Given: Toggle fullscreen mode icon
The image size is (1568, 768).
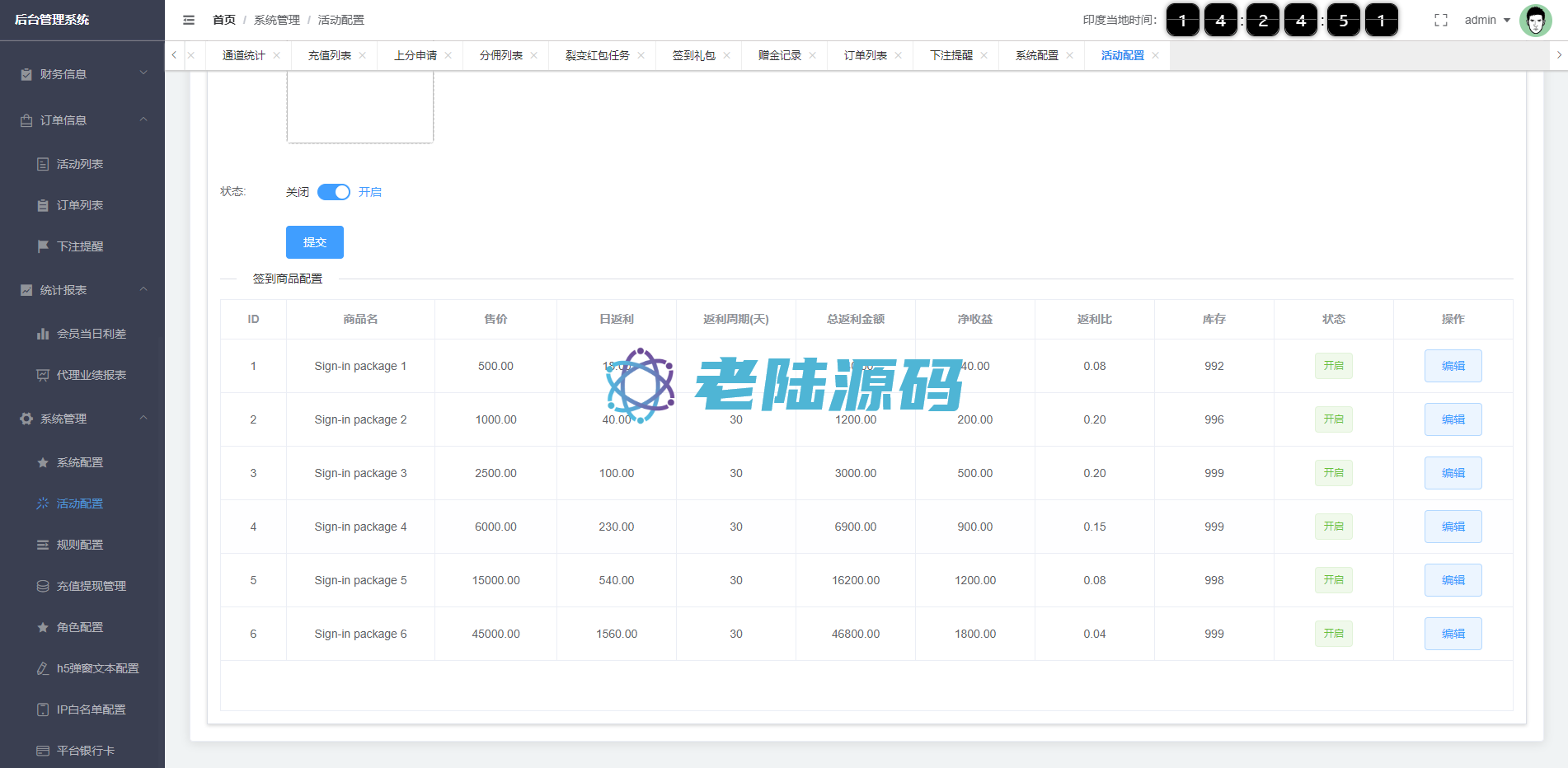Looking at the screenshot, I should pos(1440,20).
